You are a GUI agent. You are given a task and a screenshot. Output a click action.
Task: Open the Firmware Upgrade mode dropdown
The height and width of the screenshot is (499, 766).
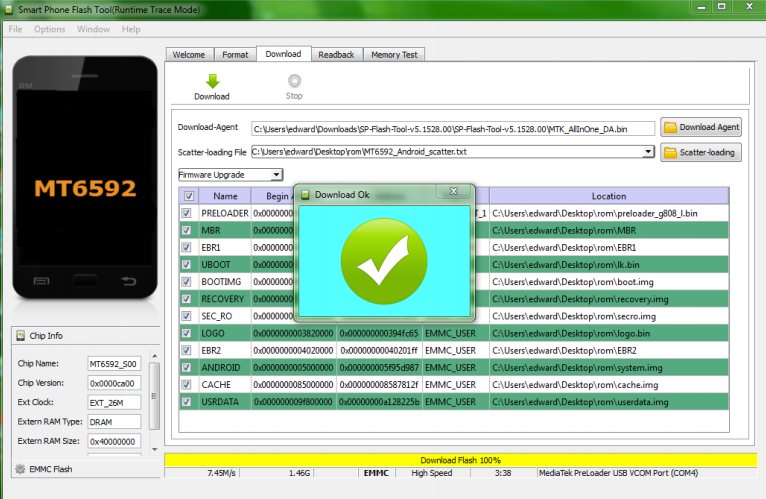click(231, 174)
